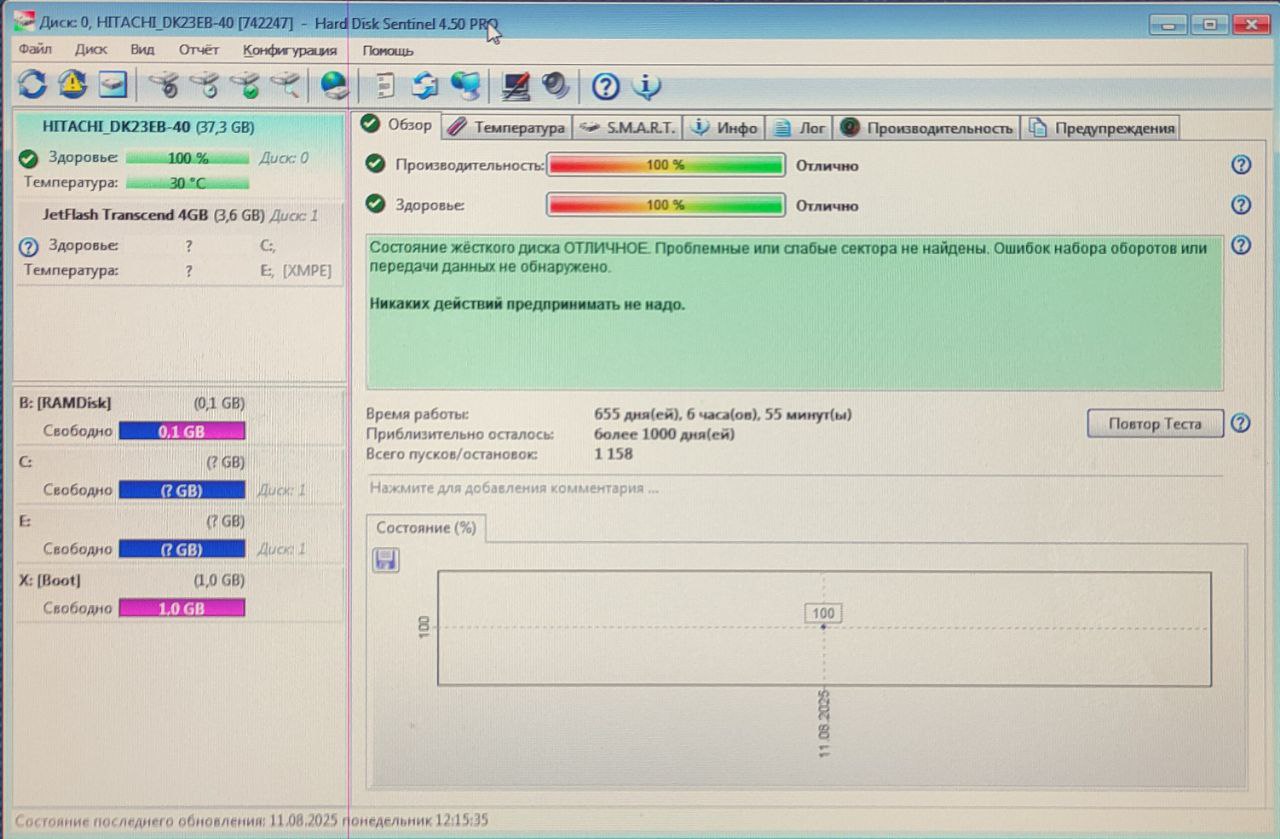Open the Предупреждения tab
Image resolution: width=1280 pixels, height=839 pixels.
[1101, 127]
